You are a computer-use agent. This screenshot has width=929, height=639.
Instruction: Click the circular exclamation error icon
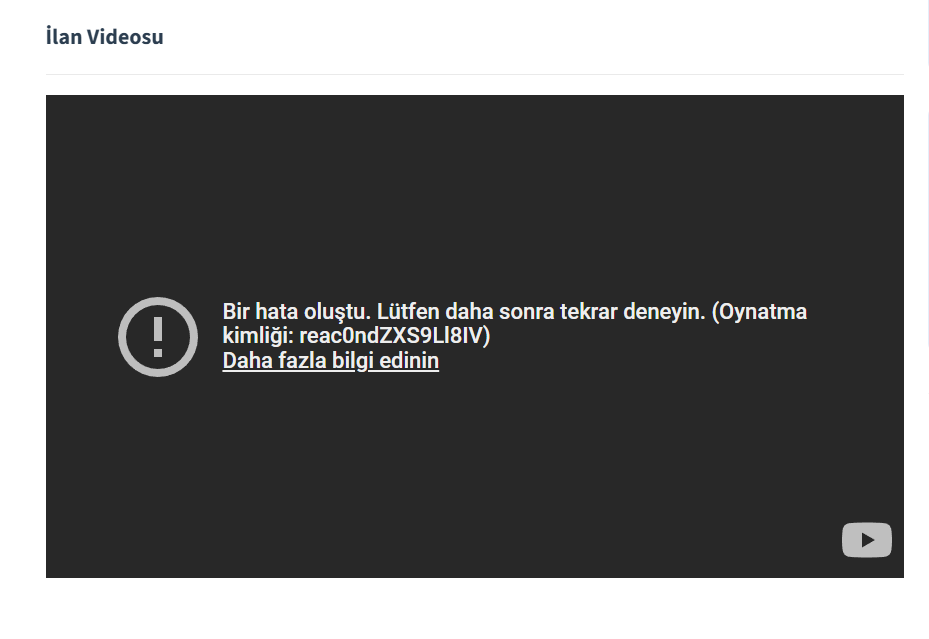158,337
